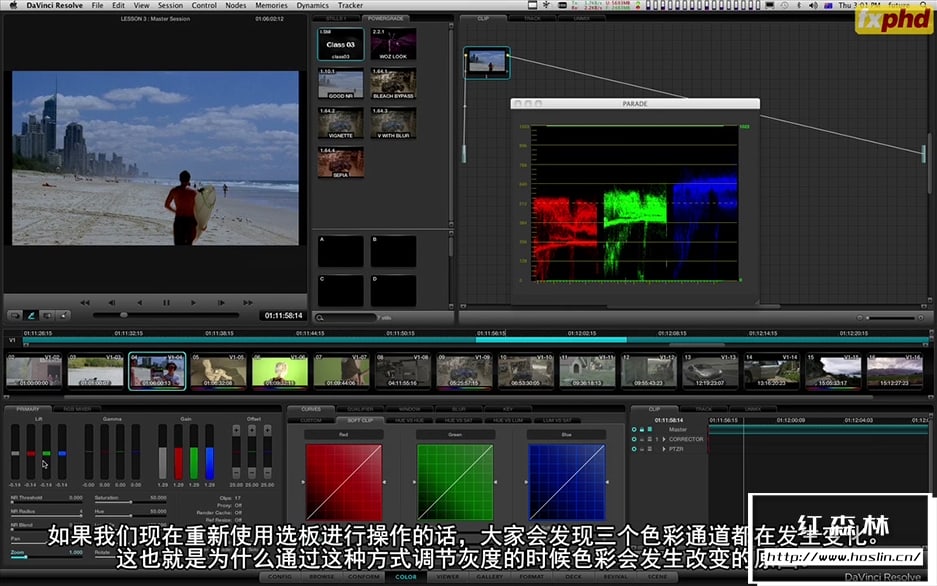Image resolution: width=937 pixels, height=586 pixels.
Task: Select the BLEACH BYPASS gallery still
Action: [x=393, y=84]
